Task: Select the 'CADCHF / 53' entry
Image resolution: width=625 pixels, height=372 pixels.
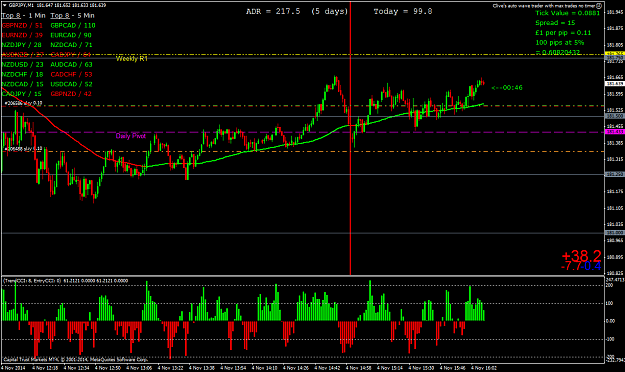Action: coord(71,75)
